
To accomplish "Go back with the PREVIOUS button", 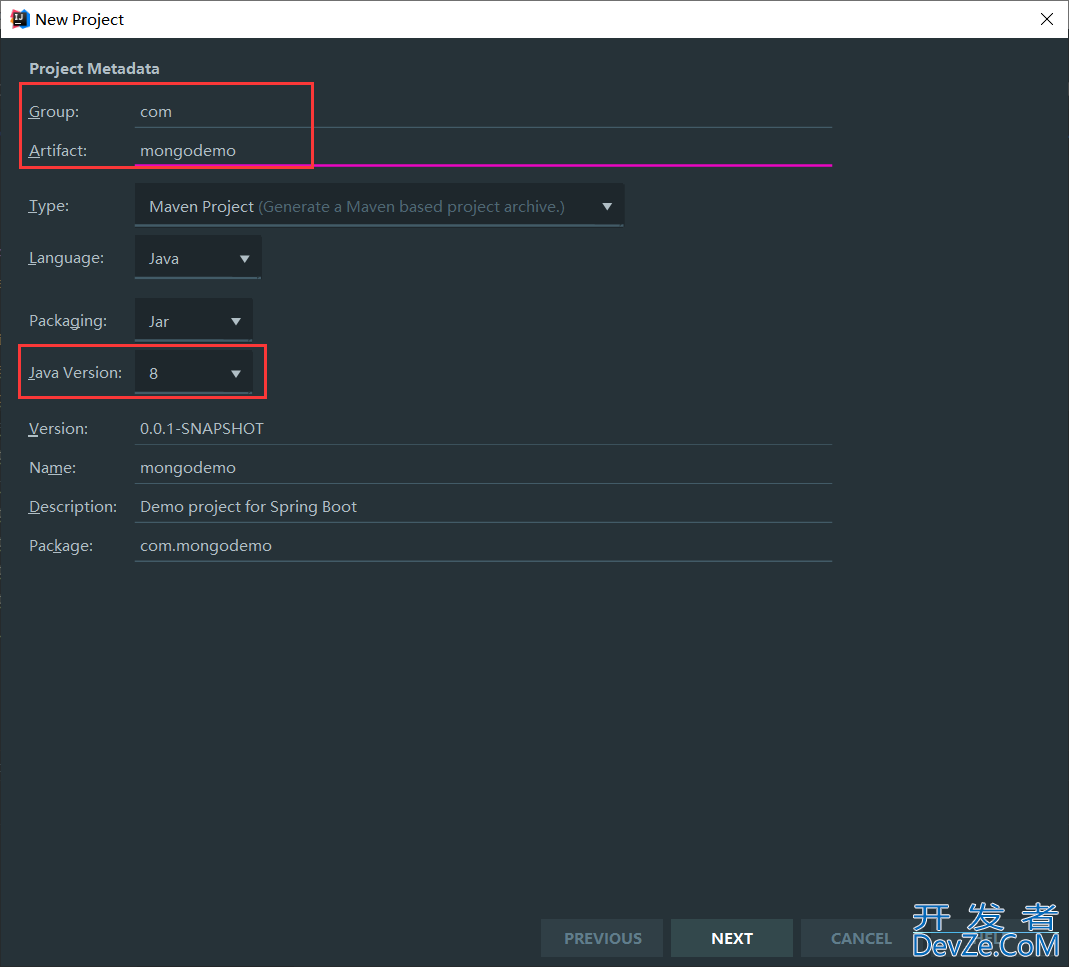I will tap(602, 938).
